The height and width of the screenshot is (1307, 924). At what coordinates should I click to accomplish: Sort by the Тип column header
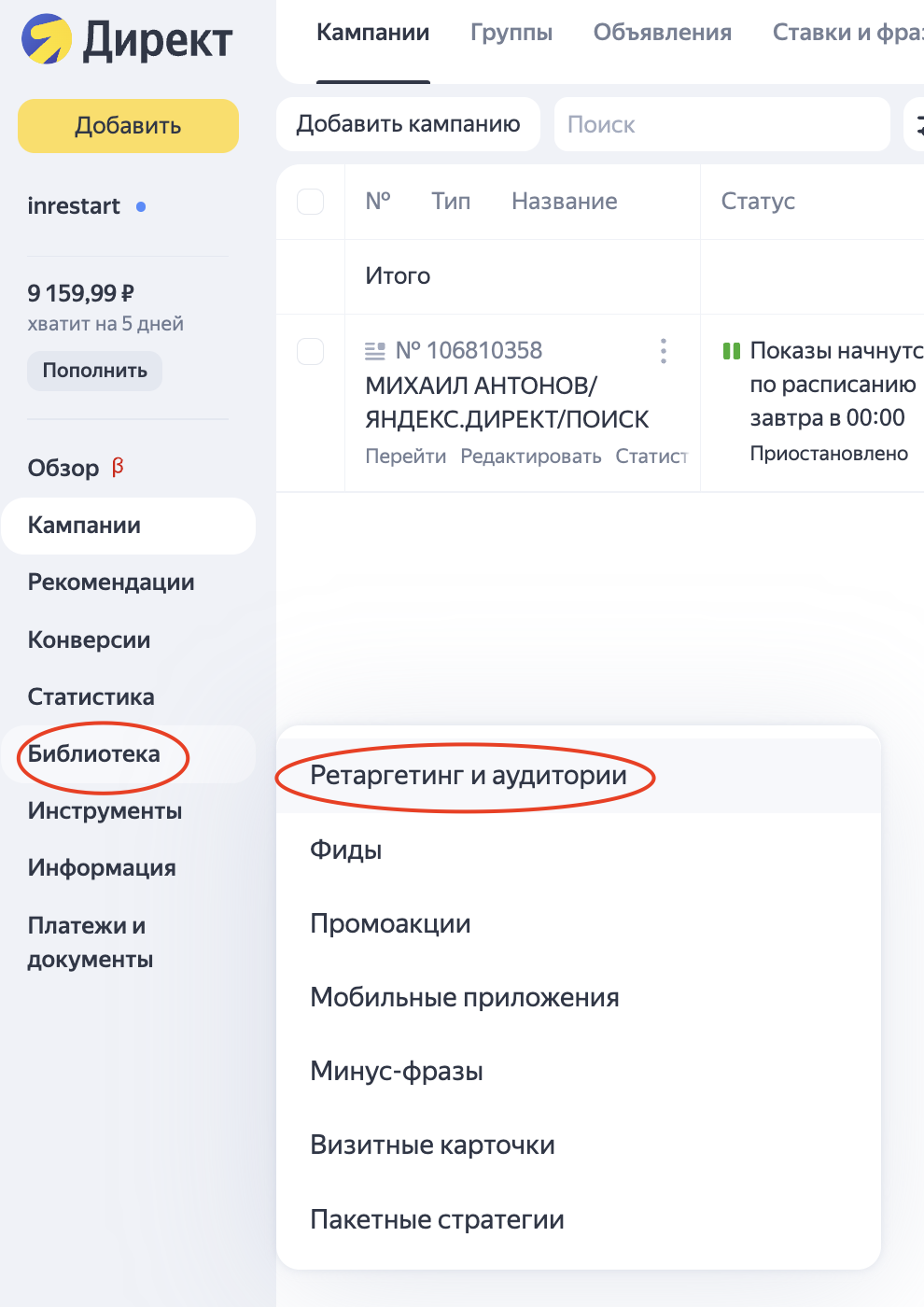451,202
